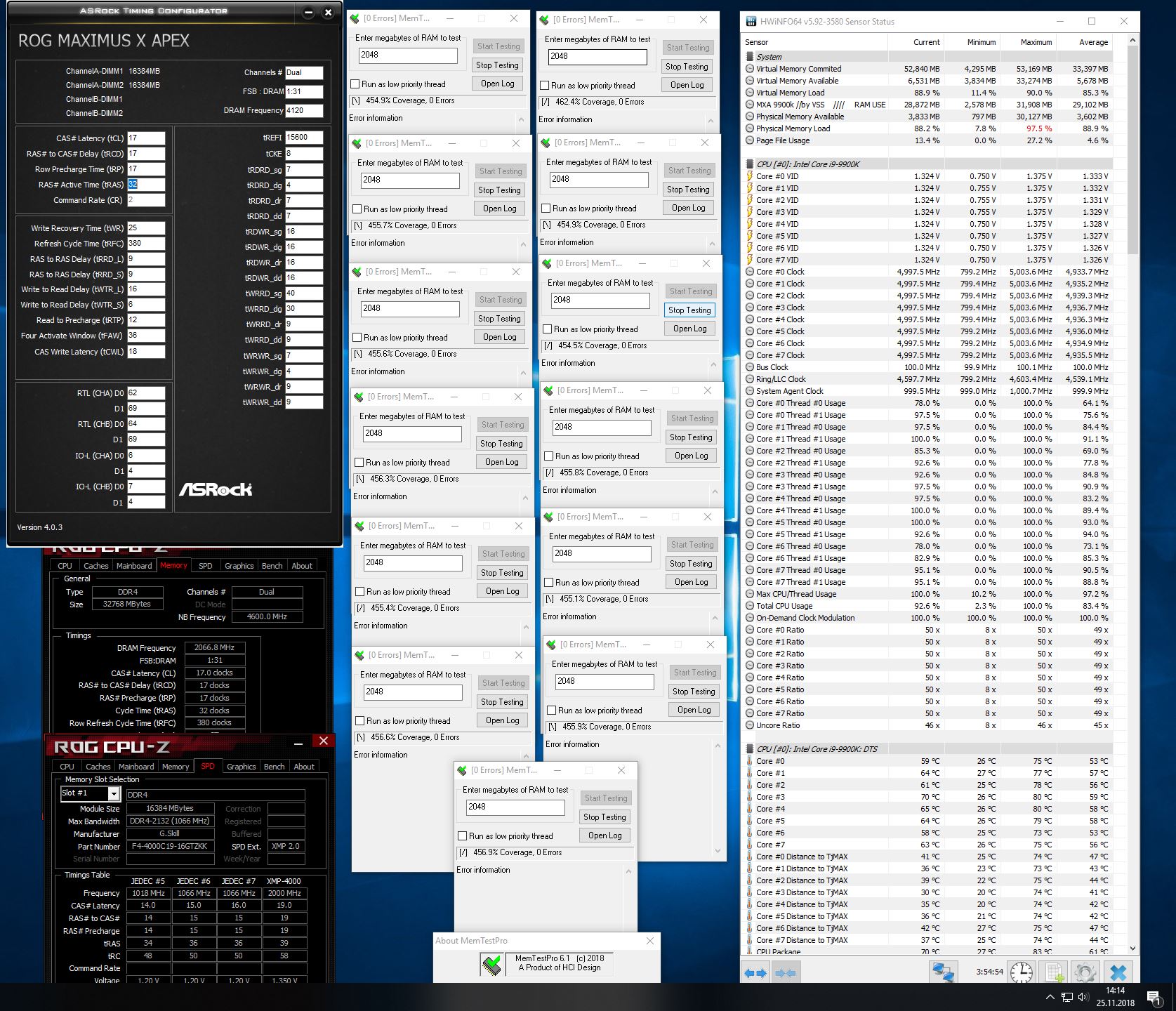Click title icon of MemTest window with 456.9% coverage

tap(462, 770)
